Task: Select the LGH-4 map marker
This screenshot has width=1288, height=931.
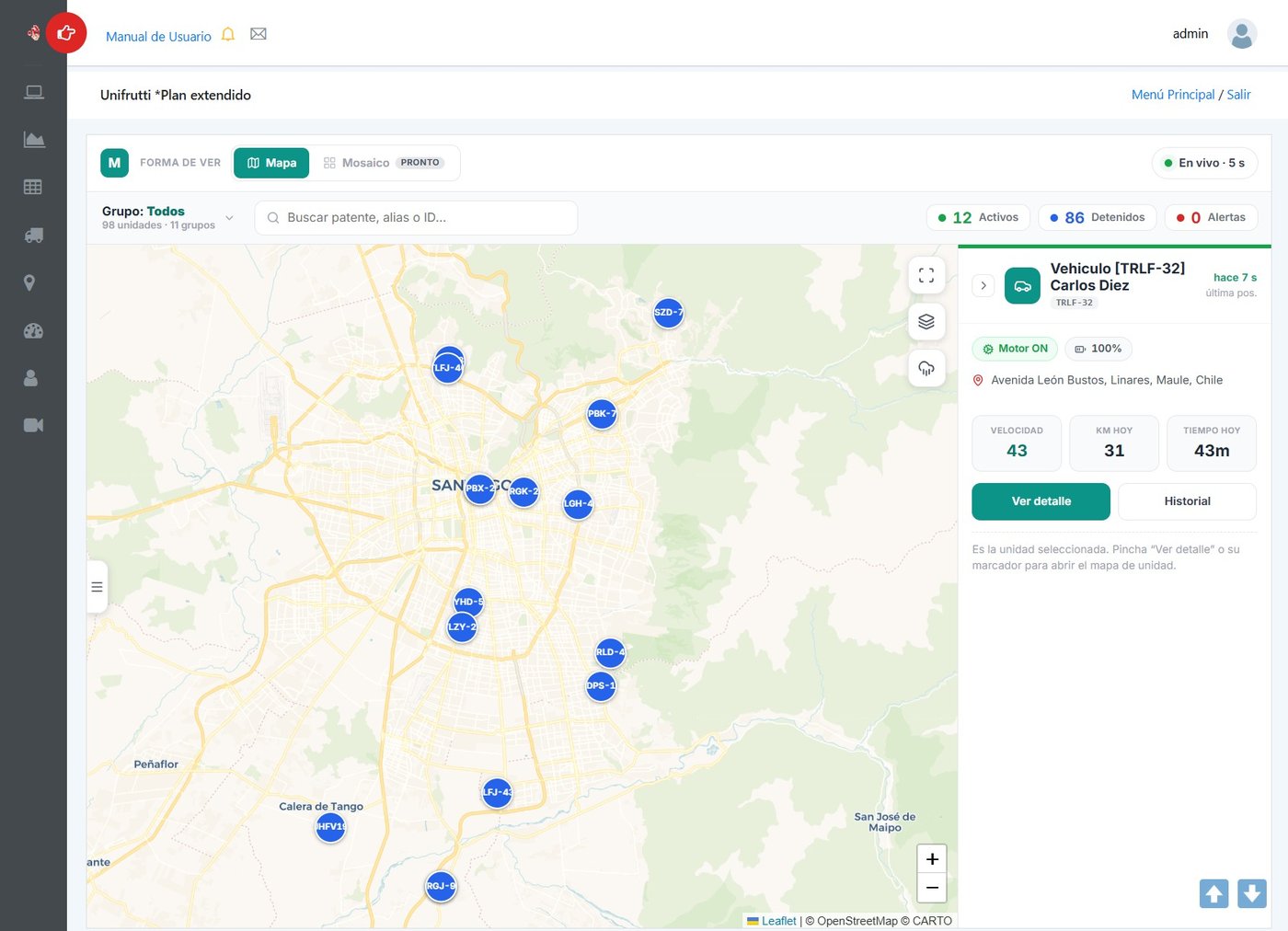Action: point(578,504)
